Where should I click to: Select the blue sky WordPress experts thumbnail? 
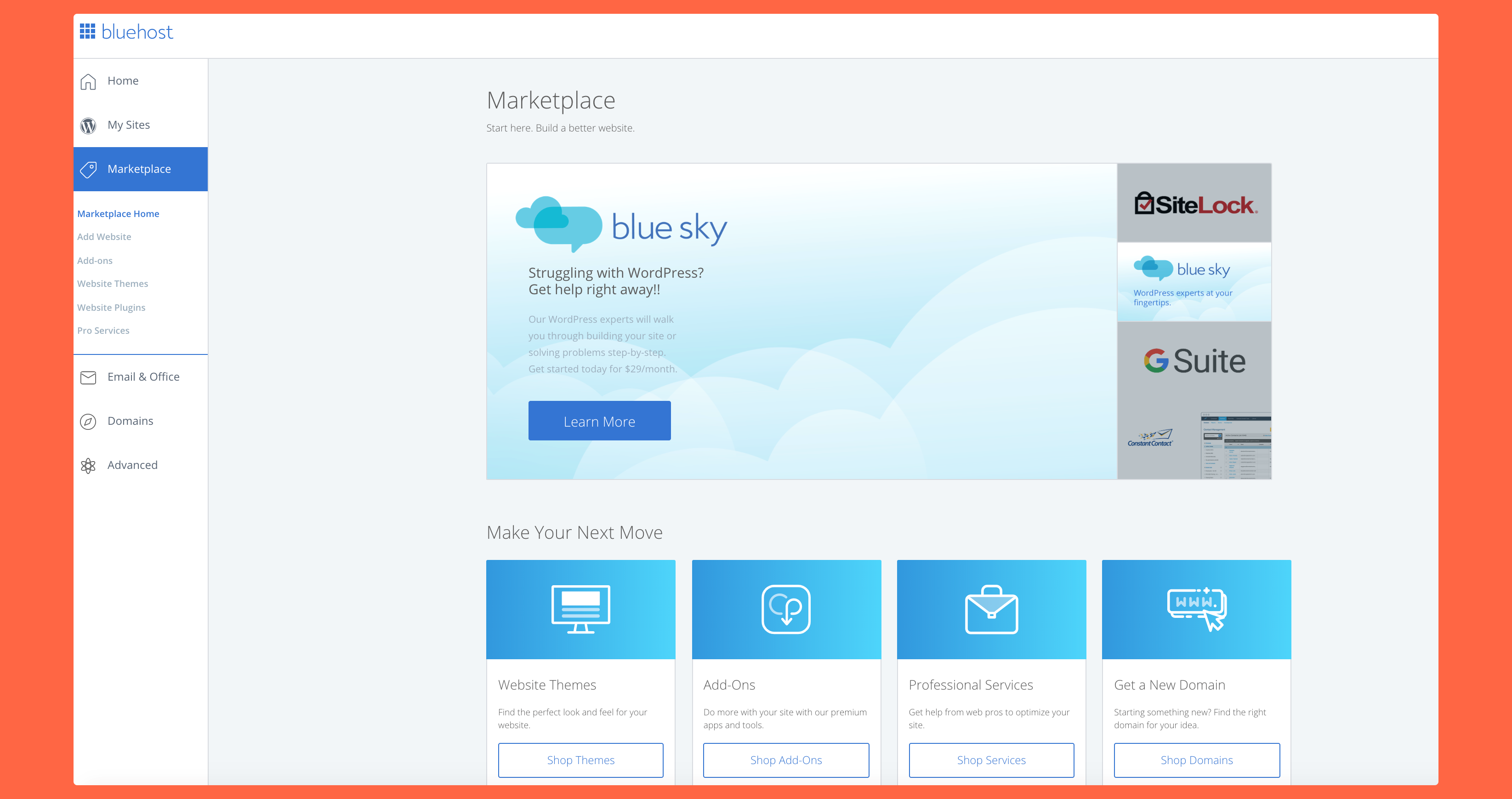(x=1194, y=282)
